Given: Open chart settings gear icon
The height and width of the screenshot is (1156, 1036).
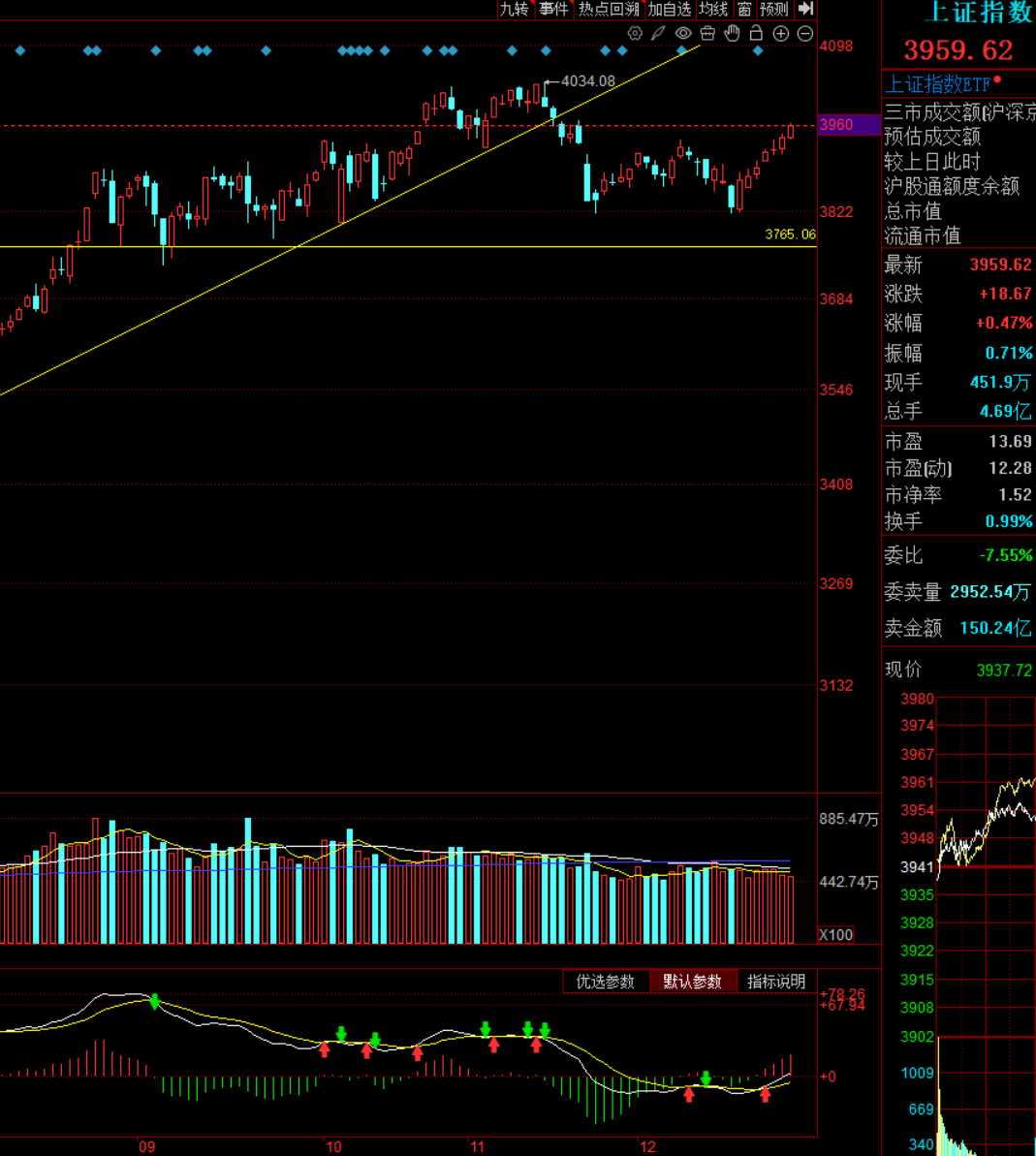Looking at the screenshot, I should (635, 33).
